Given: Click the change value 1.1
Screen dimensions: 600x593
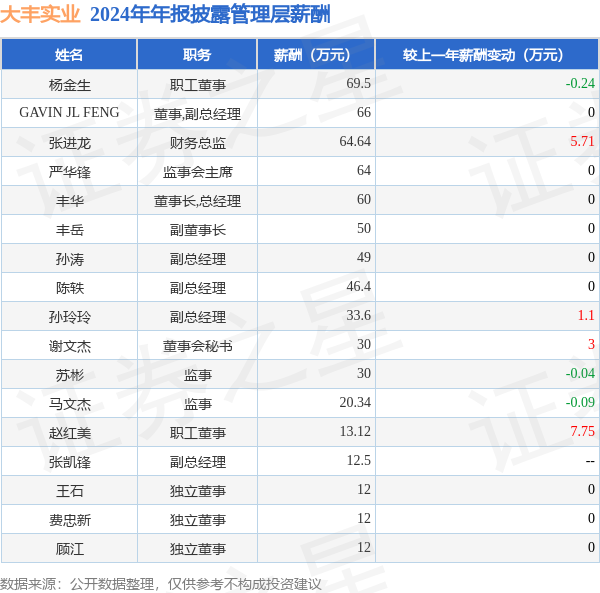Looking at the screenshot, I should (x=586, y=316).
